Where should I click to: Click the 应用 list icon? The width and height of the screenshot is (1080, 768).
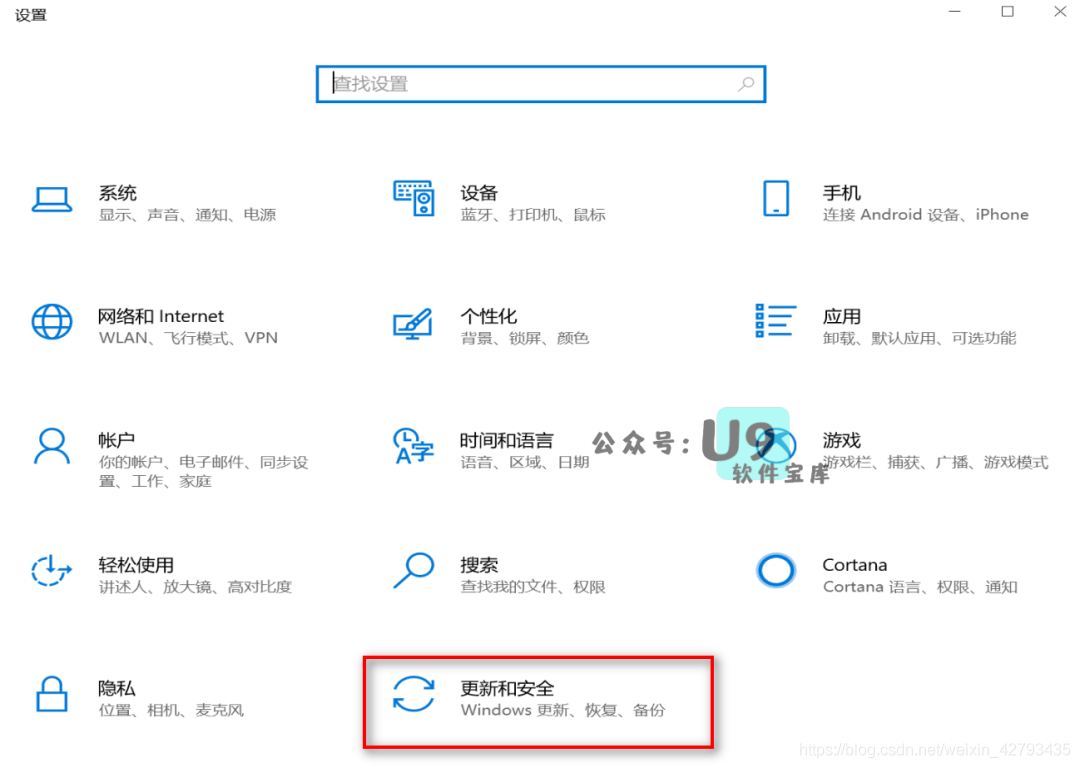coord(776,322)
